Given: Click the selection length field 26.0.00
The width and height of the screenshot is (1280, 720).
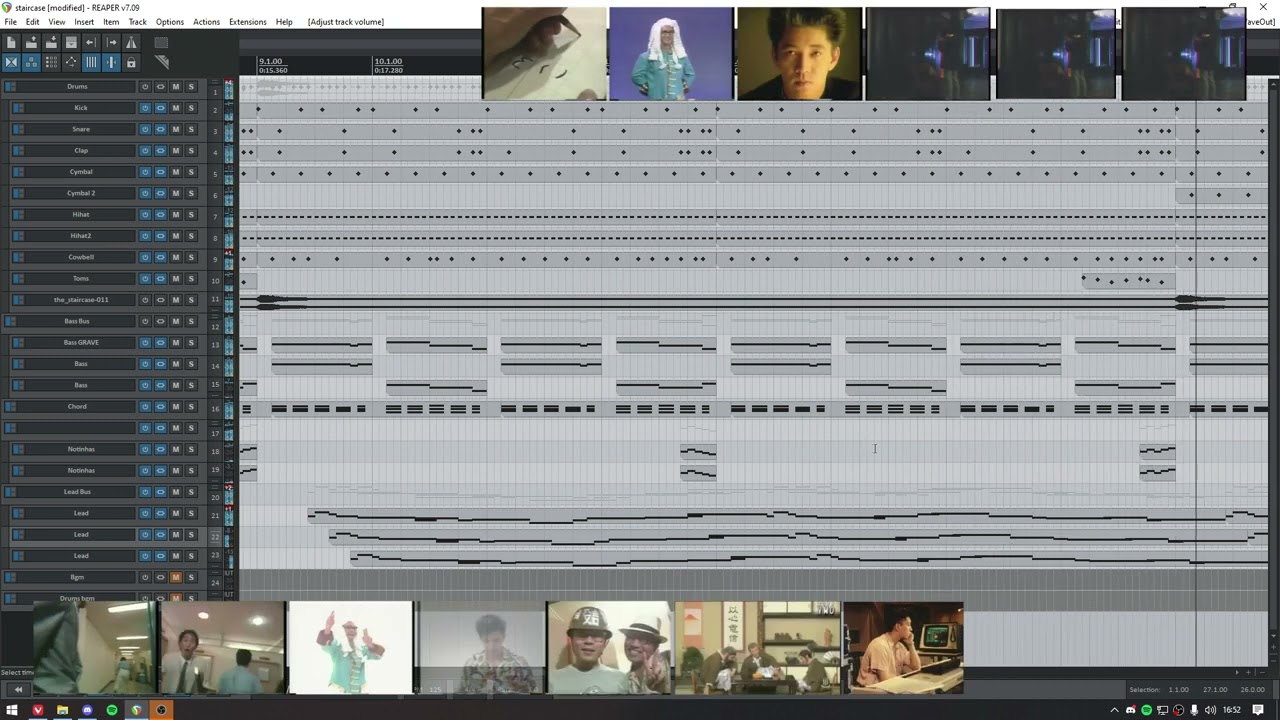Looking at the screenshot, I should pyautogui.click(x=1252, y=690).
